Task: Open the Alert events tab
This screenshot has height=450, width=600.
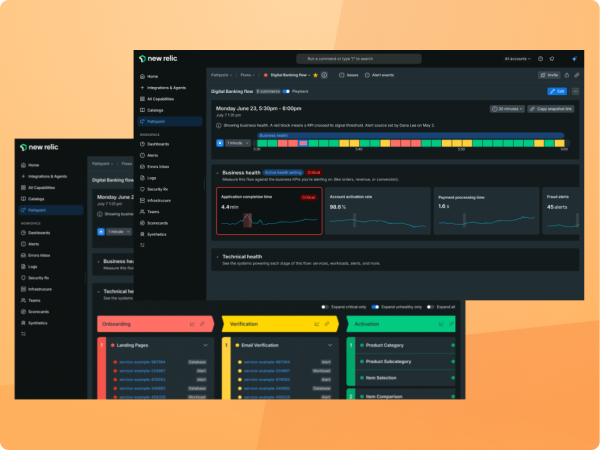Action: 379,75
